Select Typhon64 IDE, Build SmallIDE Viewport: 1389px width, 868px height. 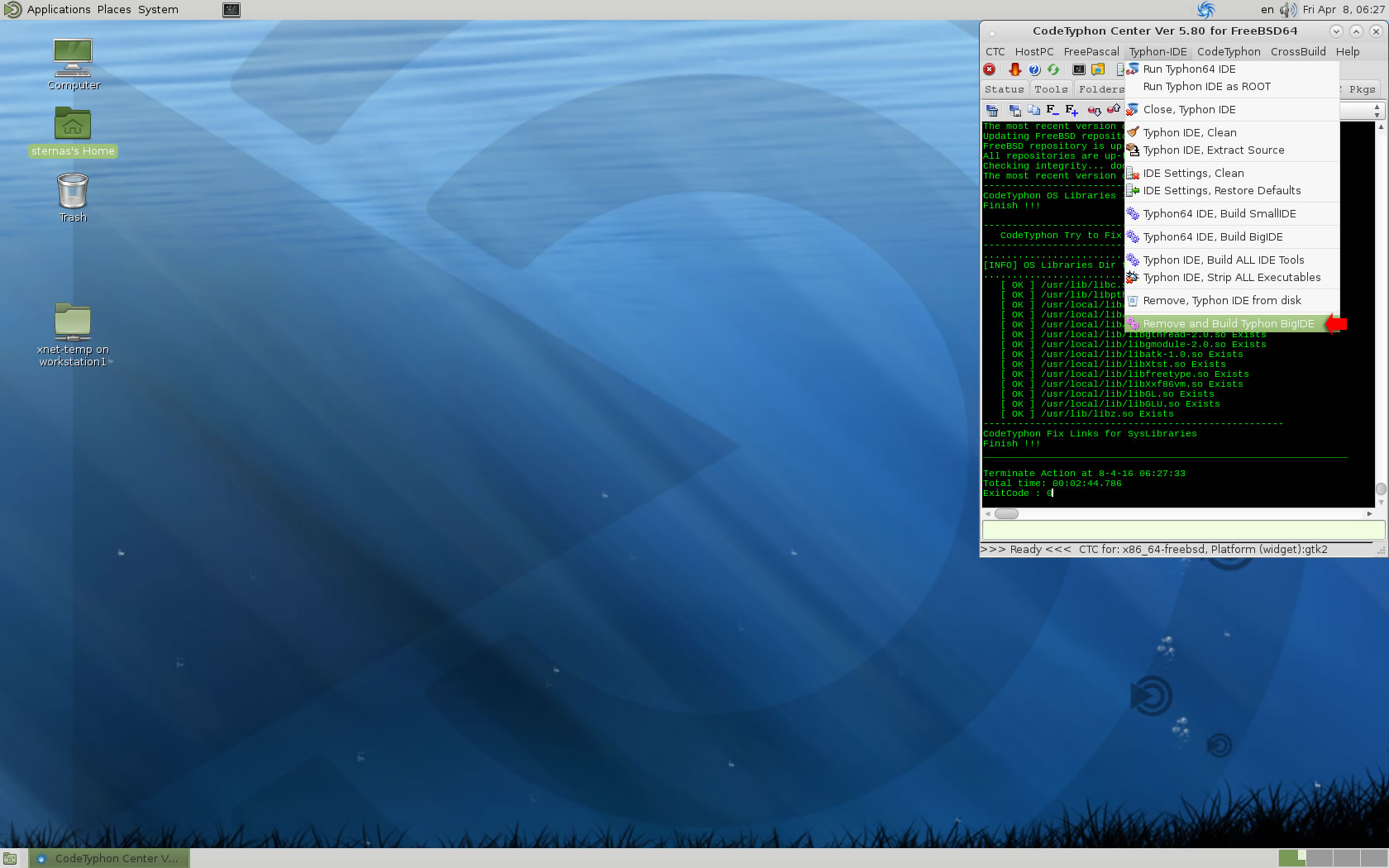(x=1232, y=214)
